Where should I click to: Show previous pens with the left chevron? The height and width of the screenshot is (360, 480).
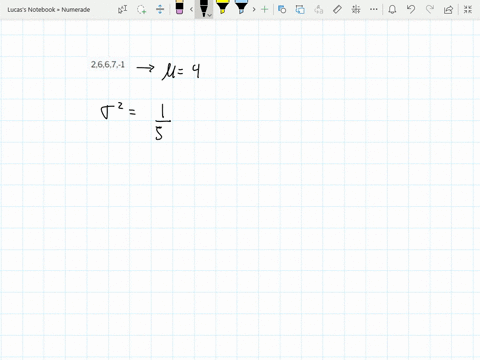191,9
